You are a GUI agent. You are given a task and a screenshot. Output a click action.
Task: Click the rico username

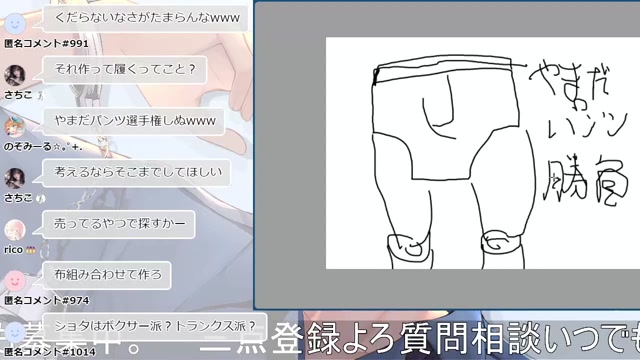point(13,249)
